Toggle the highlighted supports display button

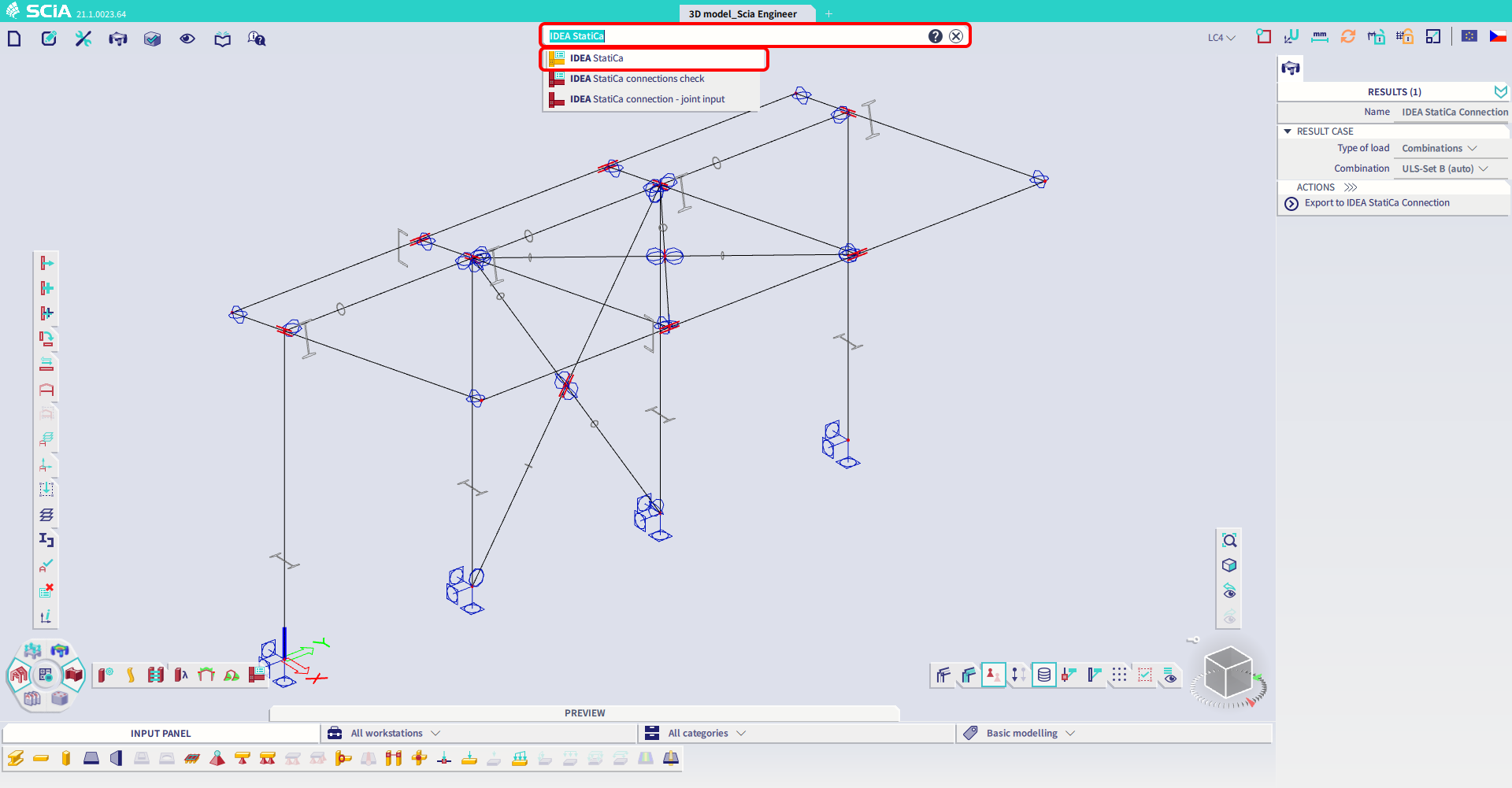pyautogui.click(x=993, y=675)
